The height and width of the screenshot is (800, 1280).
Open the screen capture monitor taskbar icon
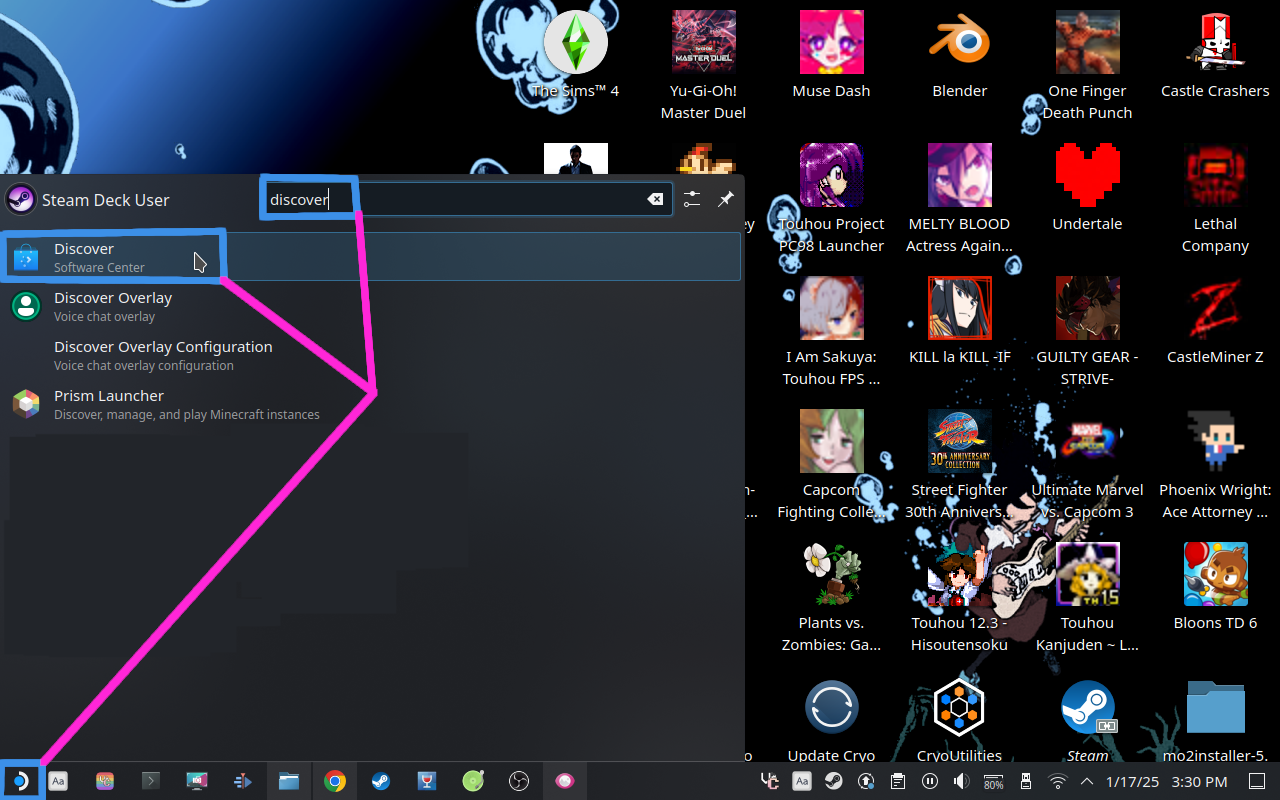[197, 781]
